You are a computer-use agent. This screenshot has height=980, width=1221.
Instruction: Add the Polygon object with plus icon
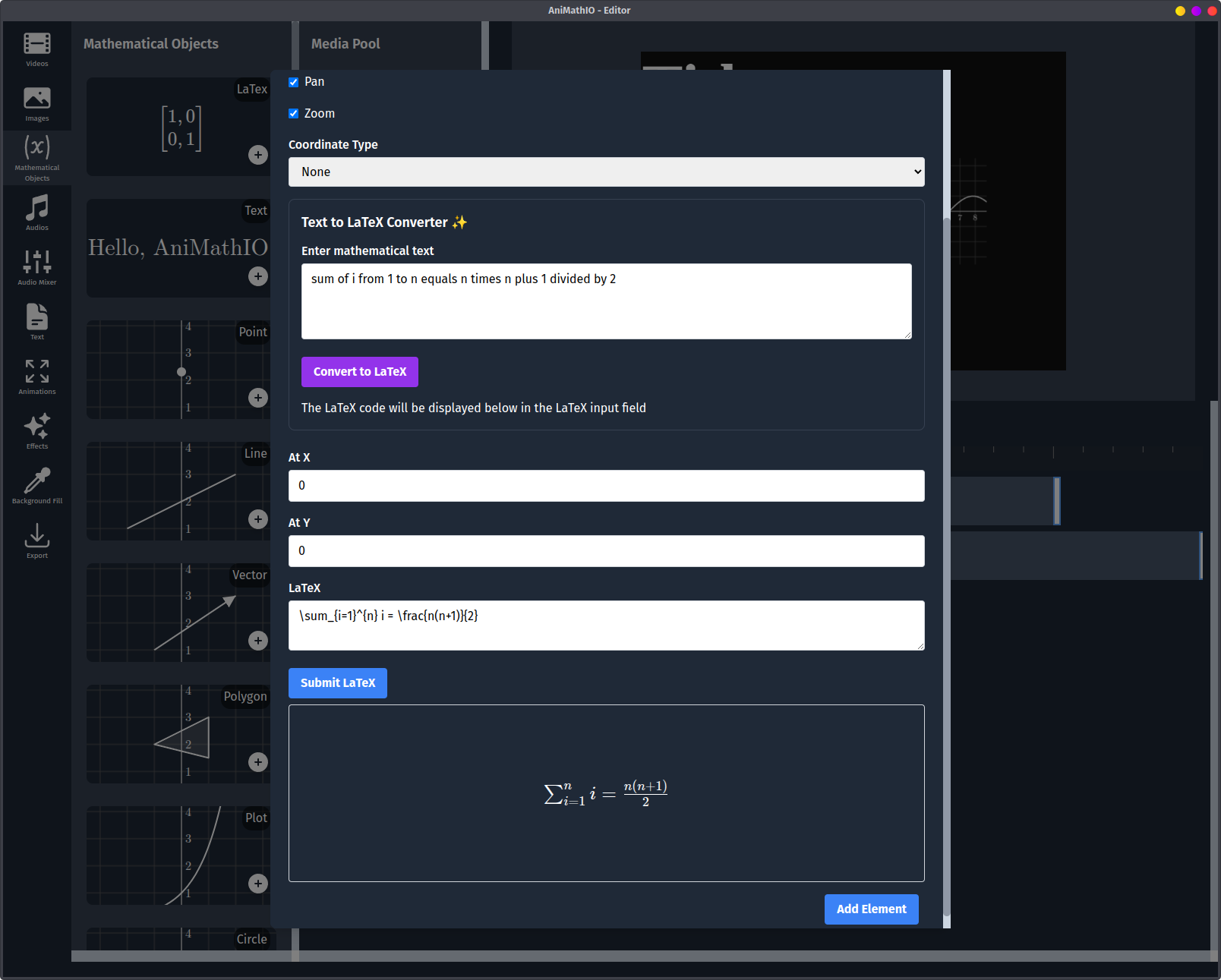[258, 762]
